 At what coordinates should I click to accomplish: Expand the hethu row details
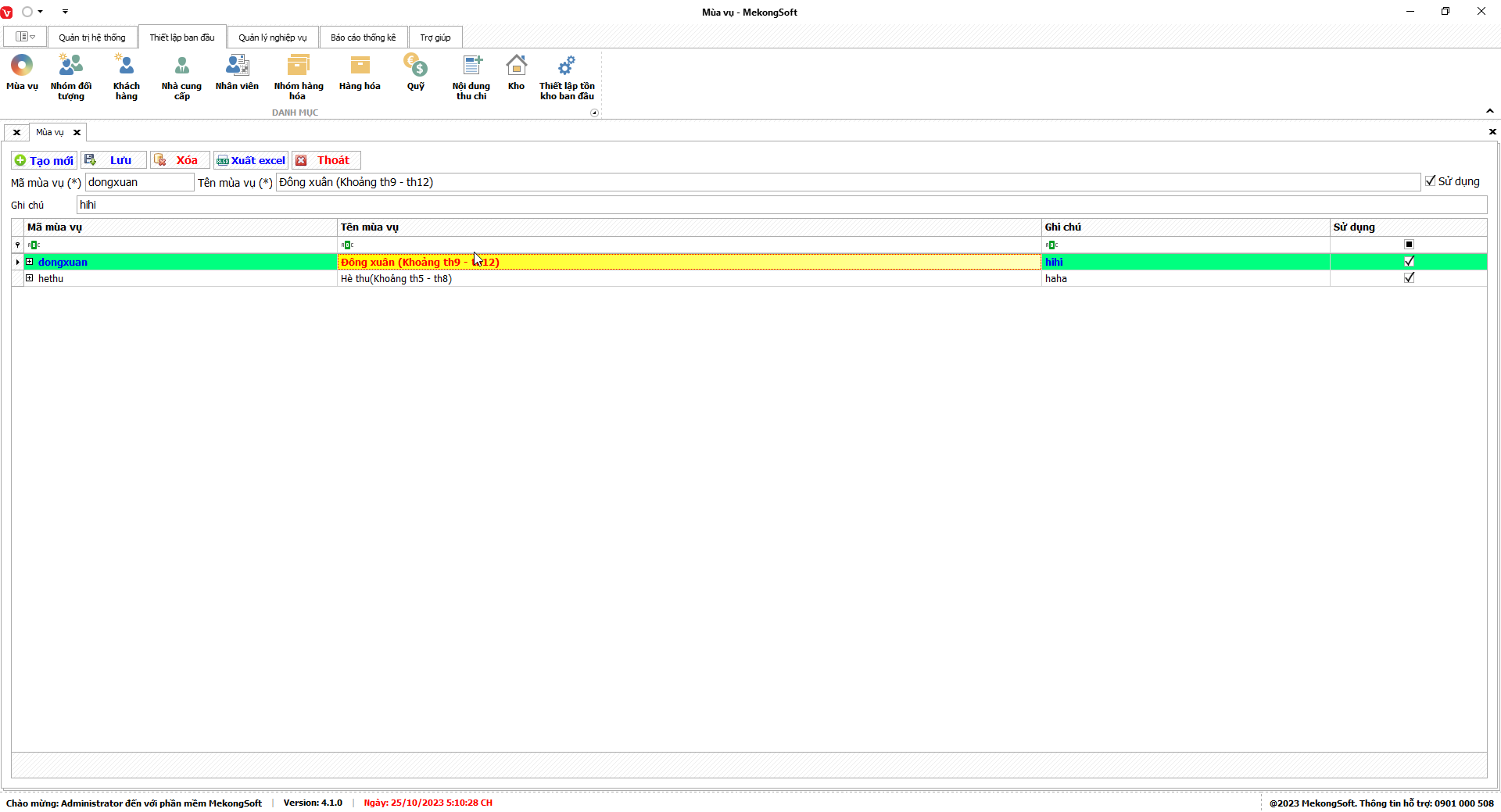pos(30,278)
